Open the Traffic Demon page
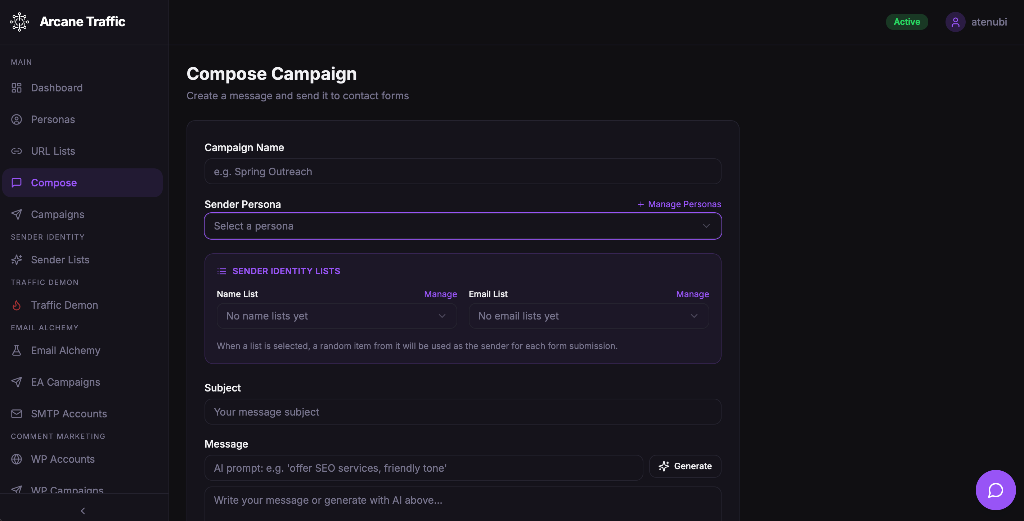This screenshot has height=521, width=1024. 82,305
